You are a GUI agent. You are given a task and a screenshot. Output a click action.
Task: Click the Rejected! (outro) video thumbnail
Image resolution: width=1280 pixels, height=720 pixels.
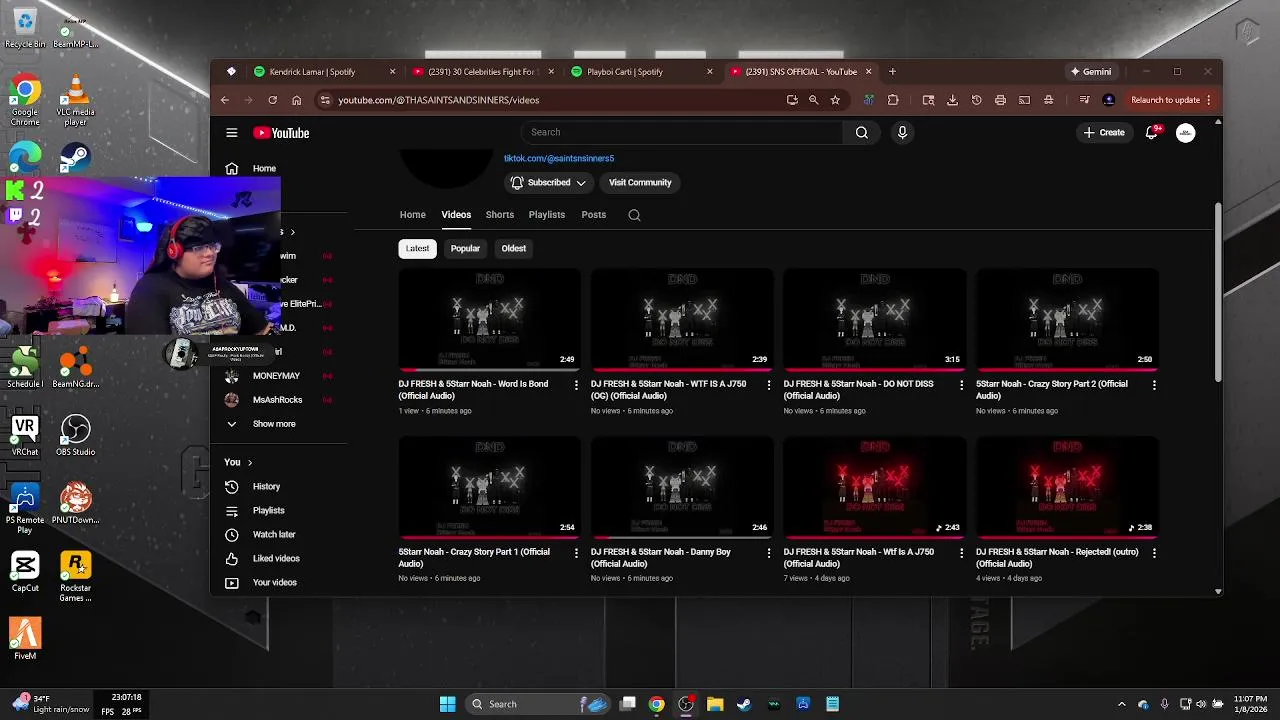pyautogui.click(x=1067, y=487)
